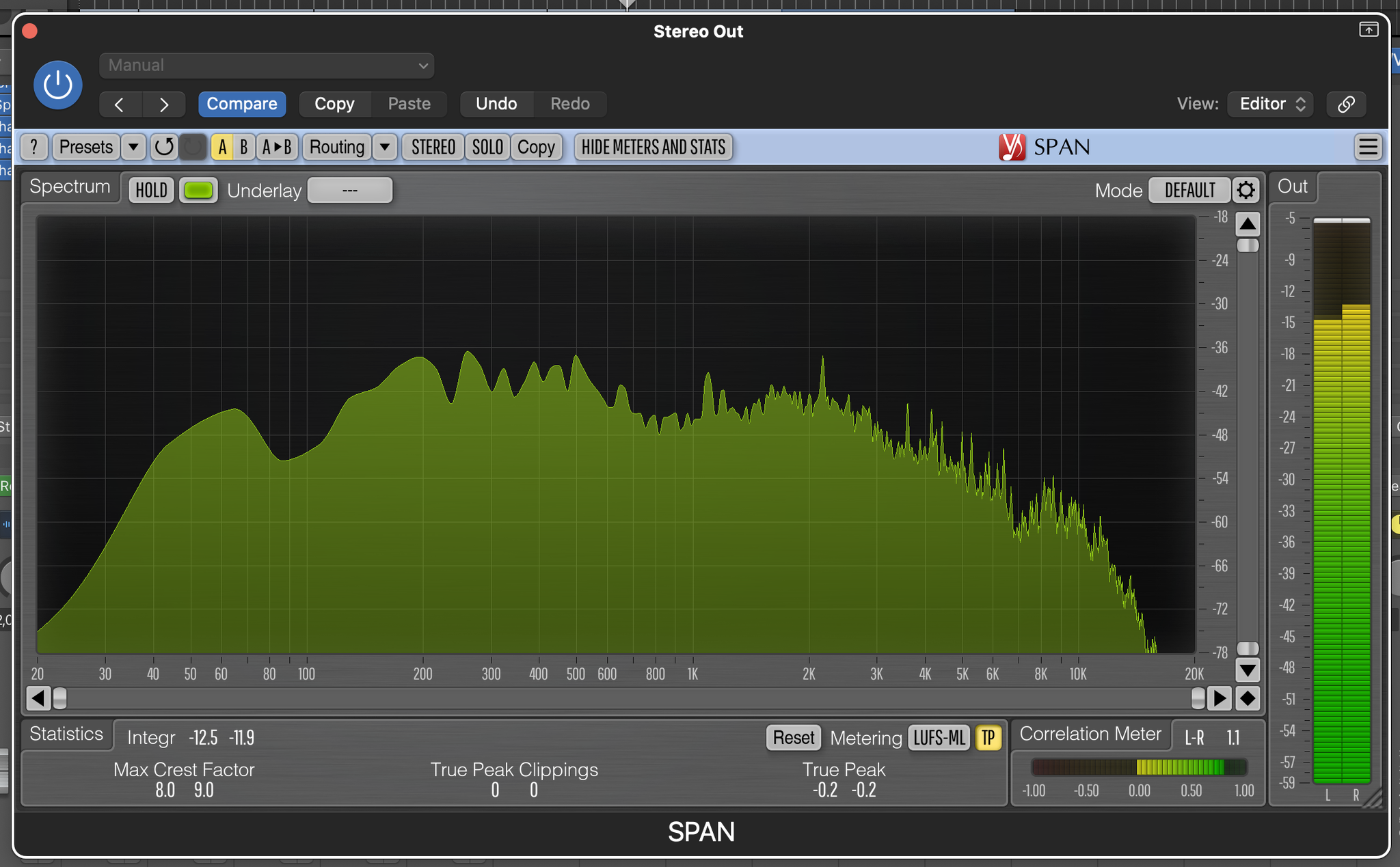Image resolution: width=1400 pixels, height=867 pixels.
Task: Click the horizontal frequency scrollbar left handle
Action: coord(60,698)
